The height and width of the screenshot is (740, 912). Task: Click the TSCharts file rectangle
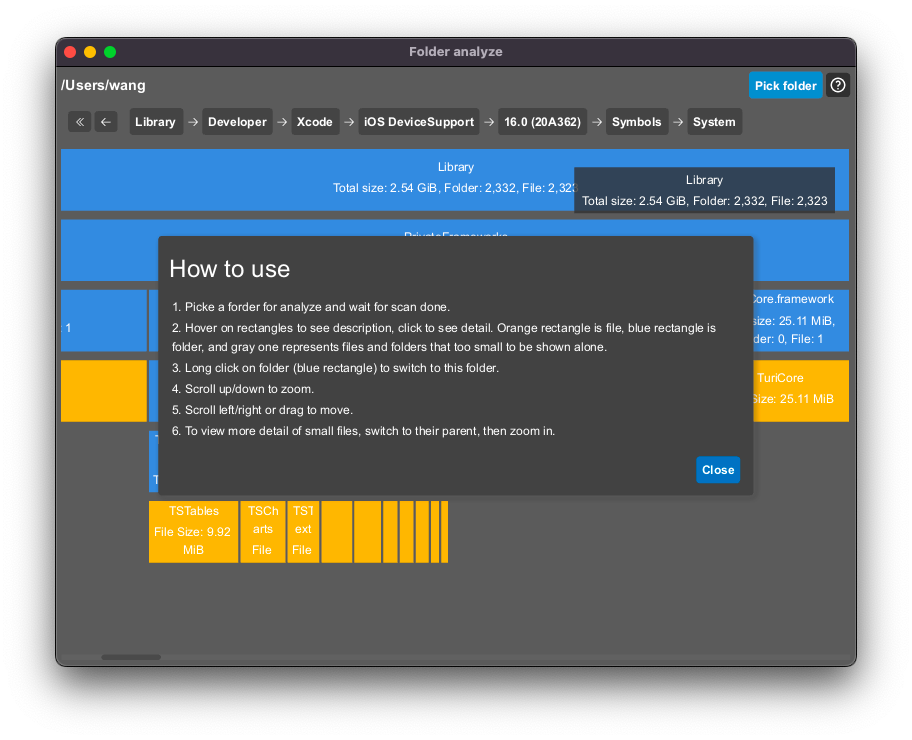[x=262, y=531]
